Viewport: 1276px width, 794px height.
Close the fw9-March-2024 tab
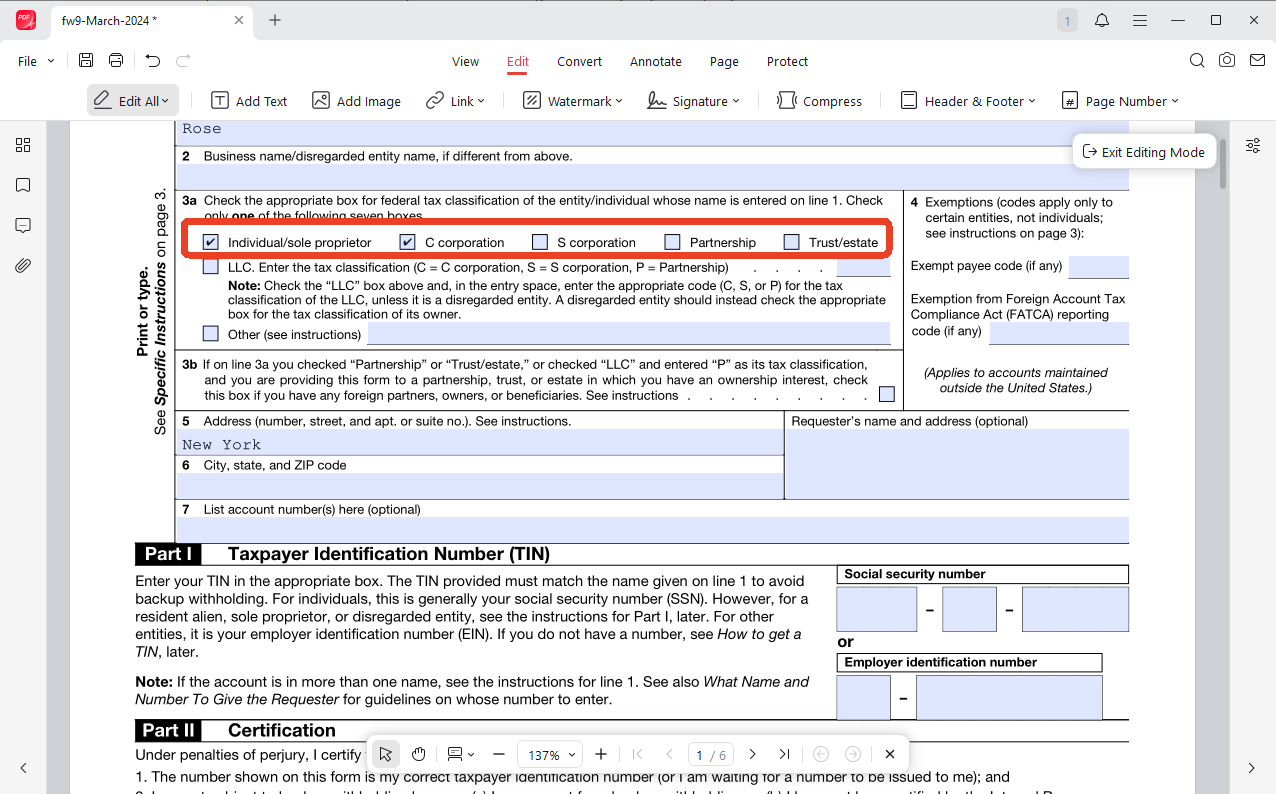(239, 20)
